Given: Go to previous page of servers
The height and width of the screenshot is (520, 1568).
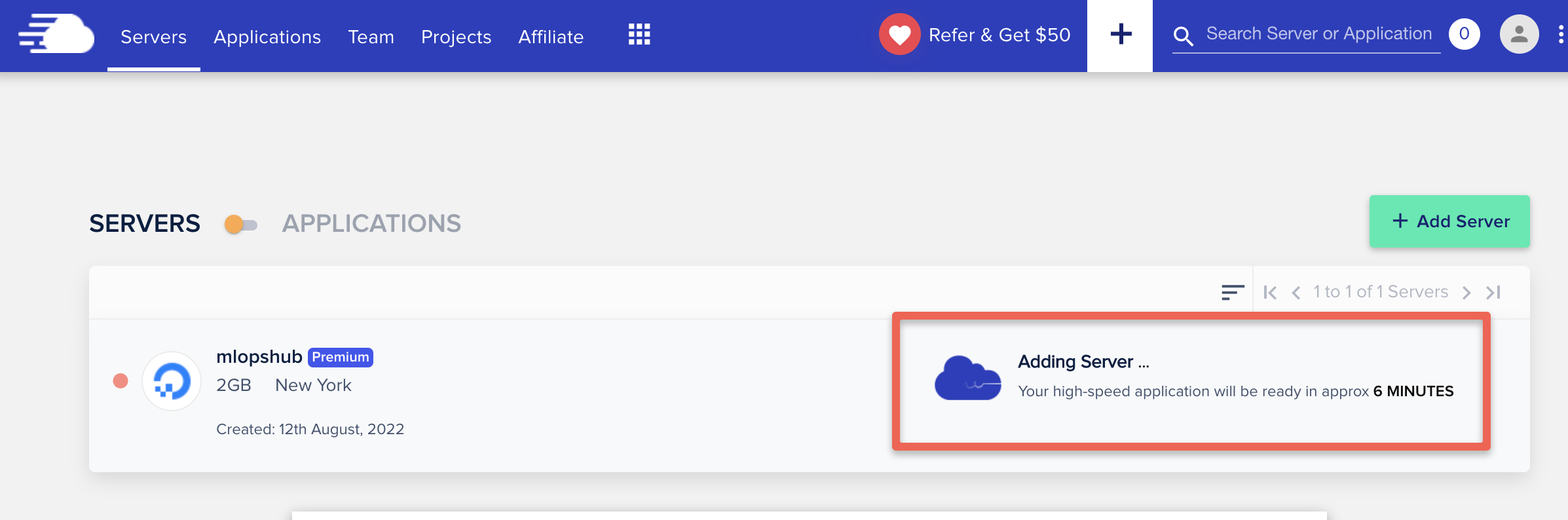Looking at the screenshot, I should (x=1296, y=292).
